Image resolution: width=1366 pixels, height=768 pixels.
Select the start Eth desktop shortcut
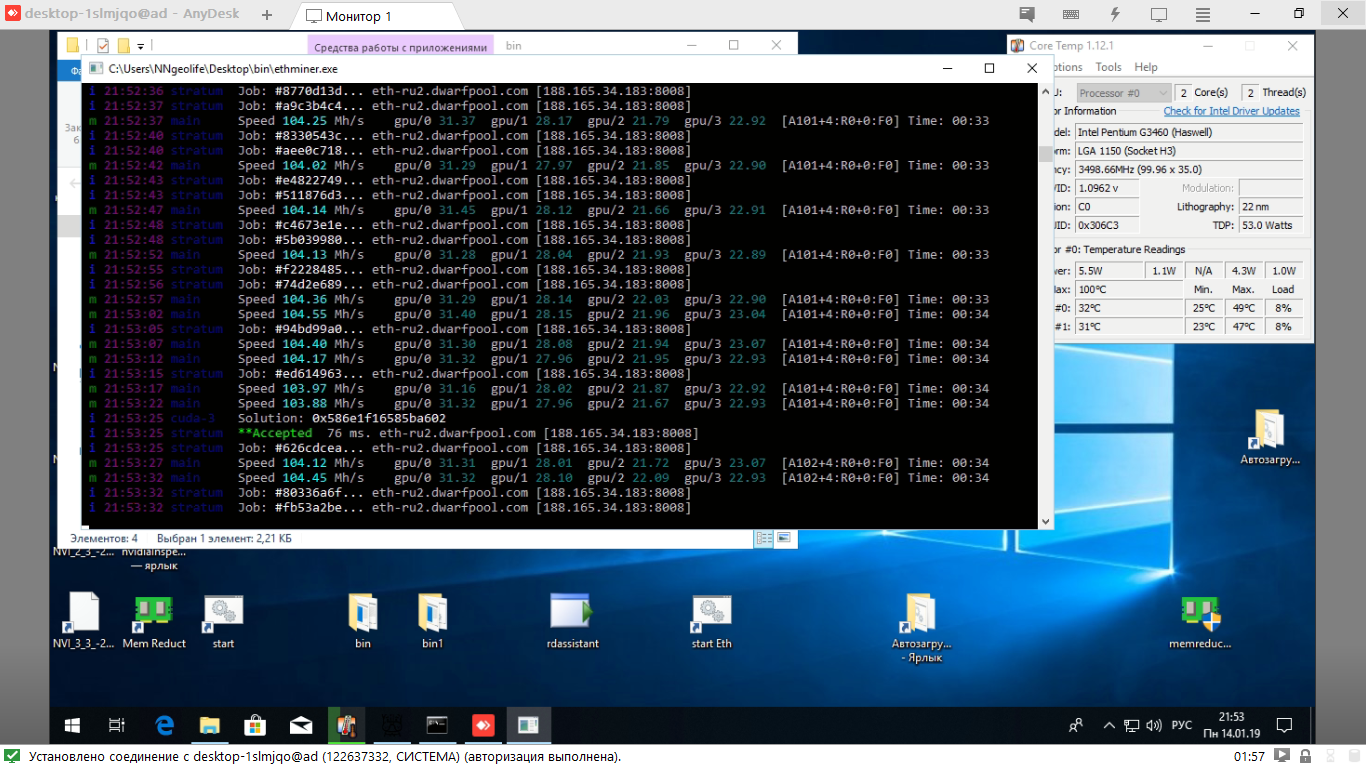tap(711, 621)
